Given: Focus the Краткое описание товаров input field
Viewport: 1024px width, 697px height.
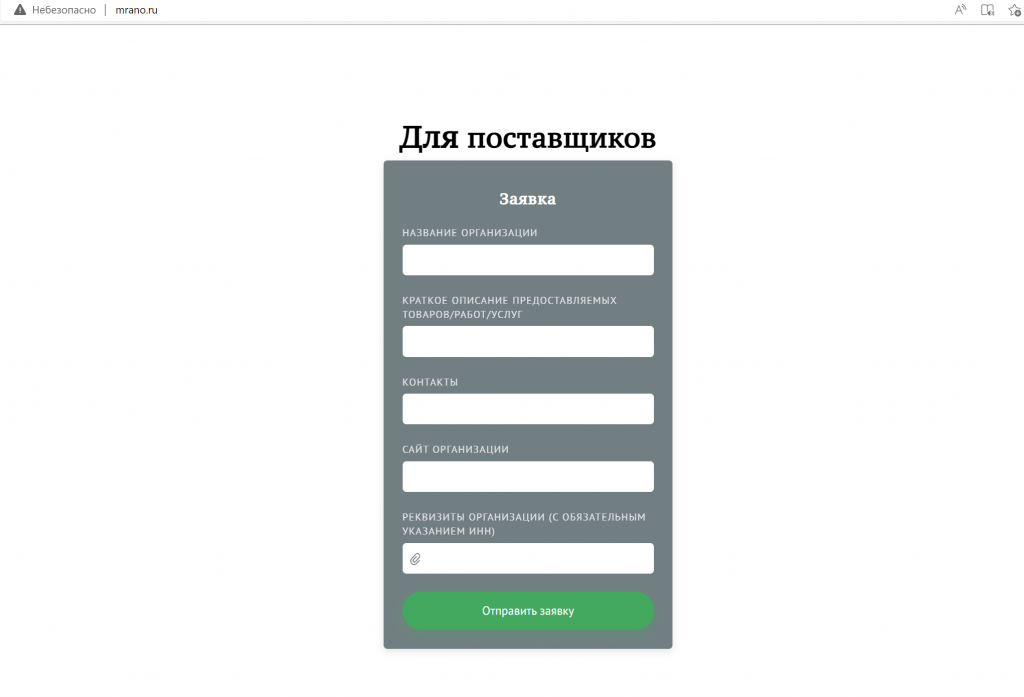Looking at the screenshot, I should click(528, 342).
